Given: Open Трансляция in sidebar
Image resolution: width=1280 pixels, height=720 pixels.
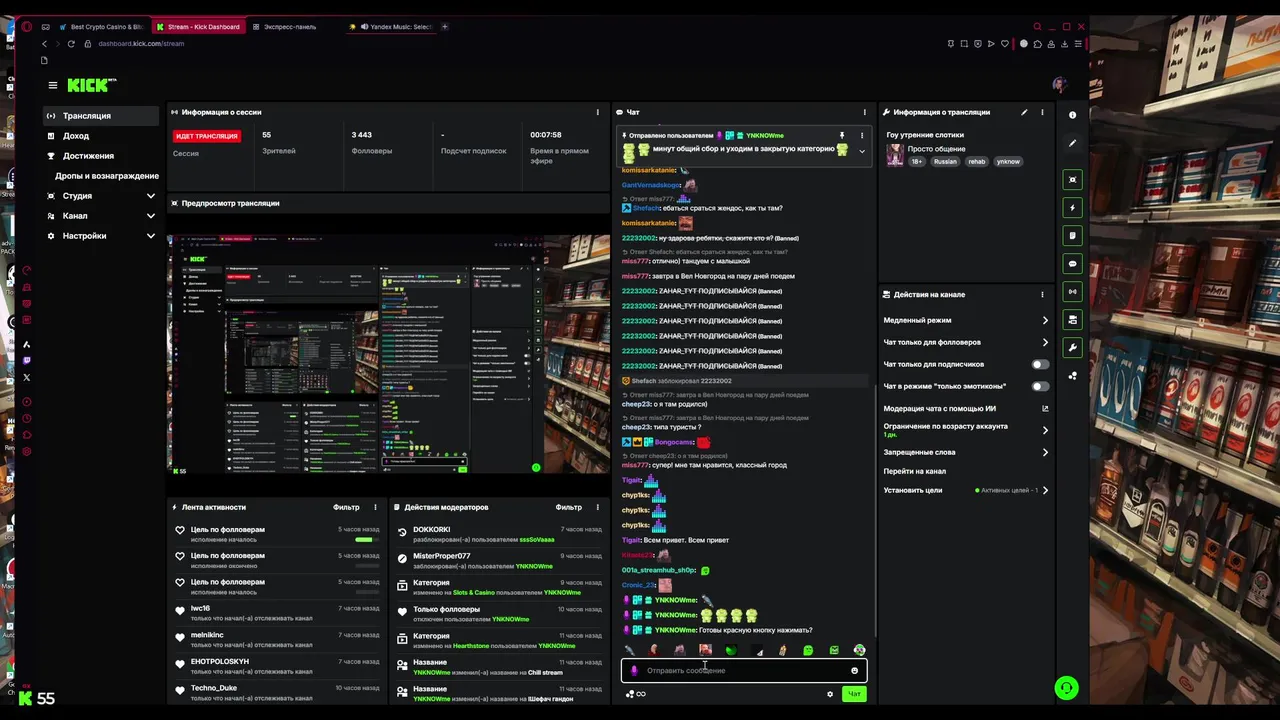Looking at the screenshot, I should [x=101, y=116].
